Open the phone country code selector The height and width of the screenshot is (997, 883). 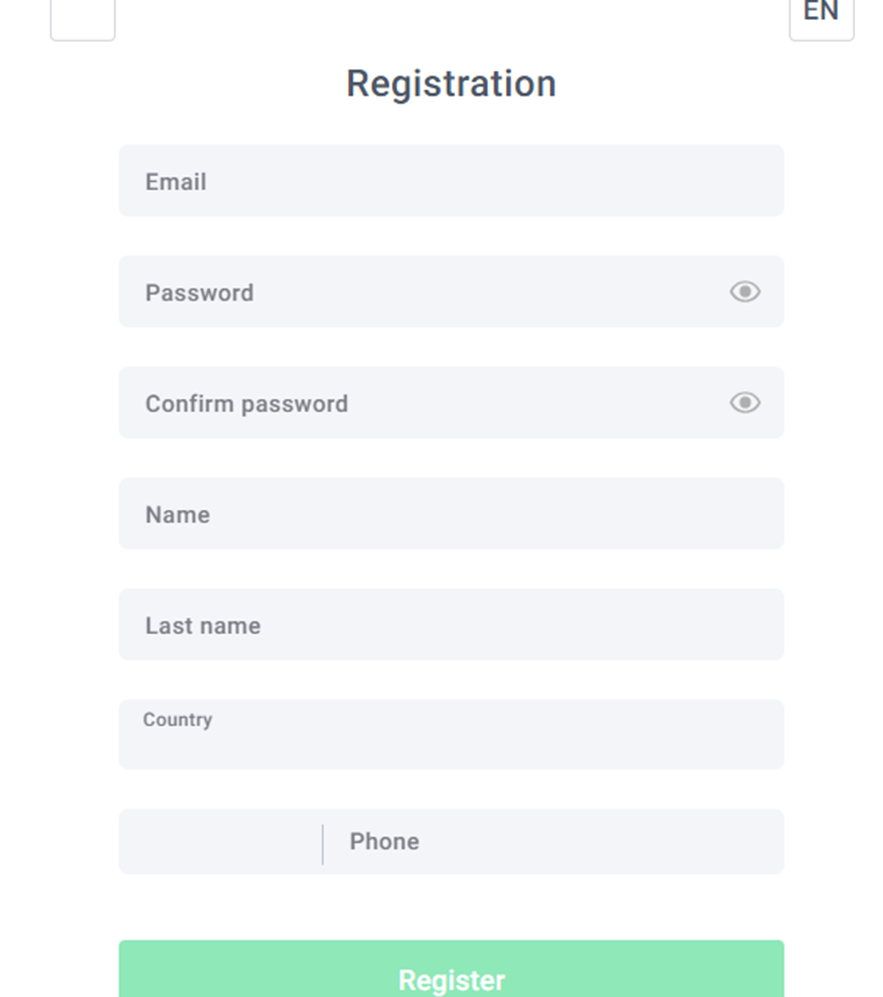(221, 841)
